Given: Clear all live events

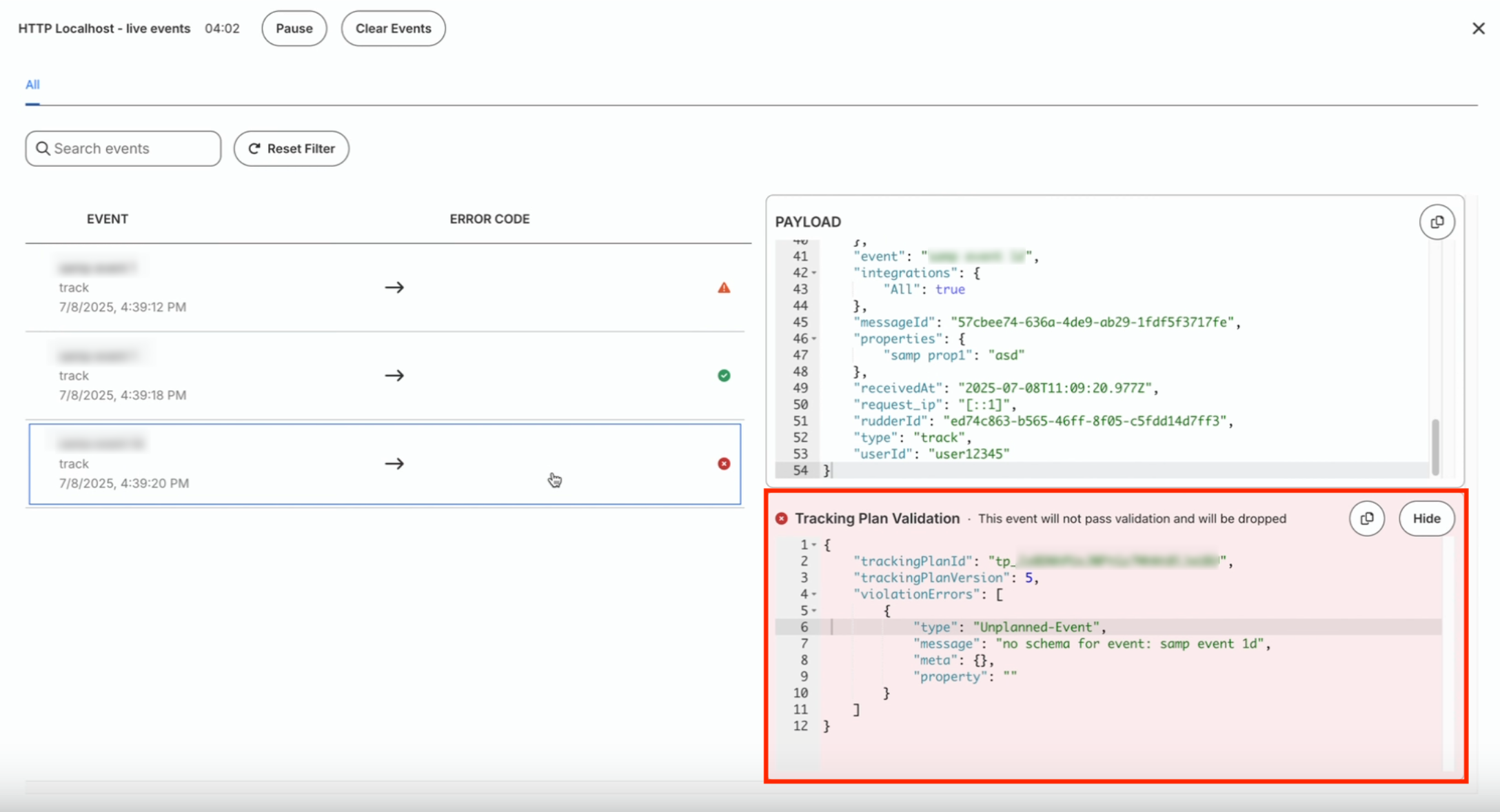Looking at the screenshot, I should (x=394, y=28).
